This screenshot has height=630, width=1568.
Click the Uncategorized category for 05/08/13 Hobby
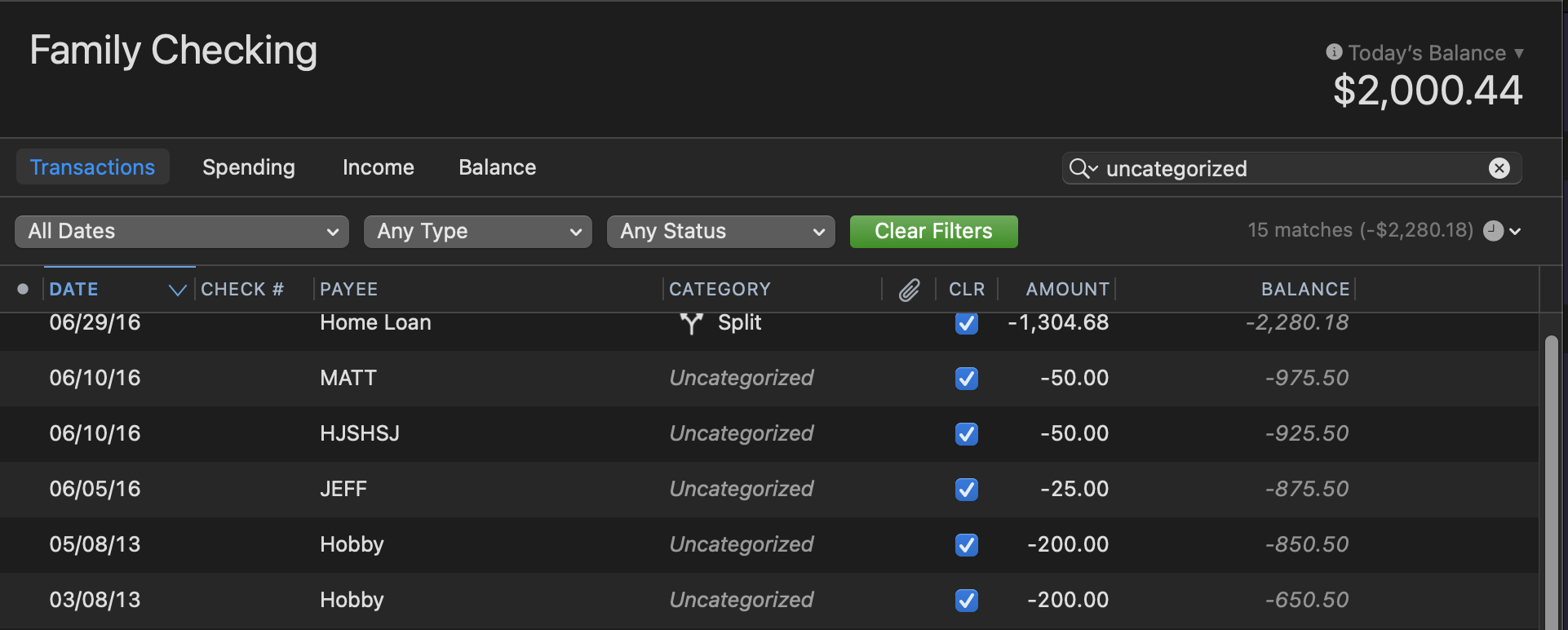click(741, 544)
